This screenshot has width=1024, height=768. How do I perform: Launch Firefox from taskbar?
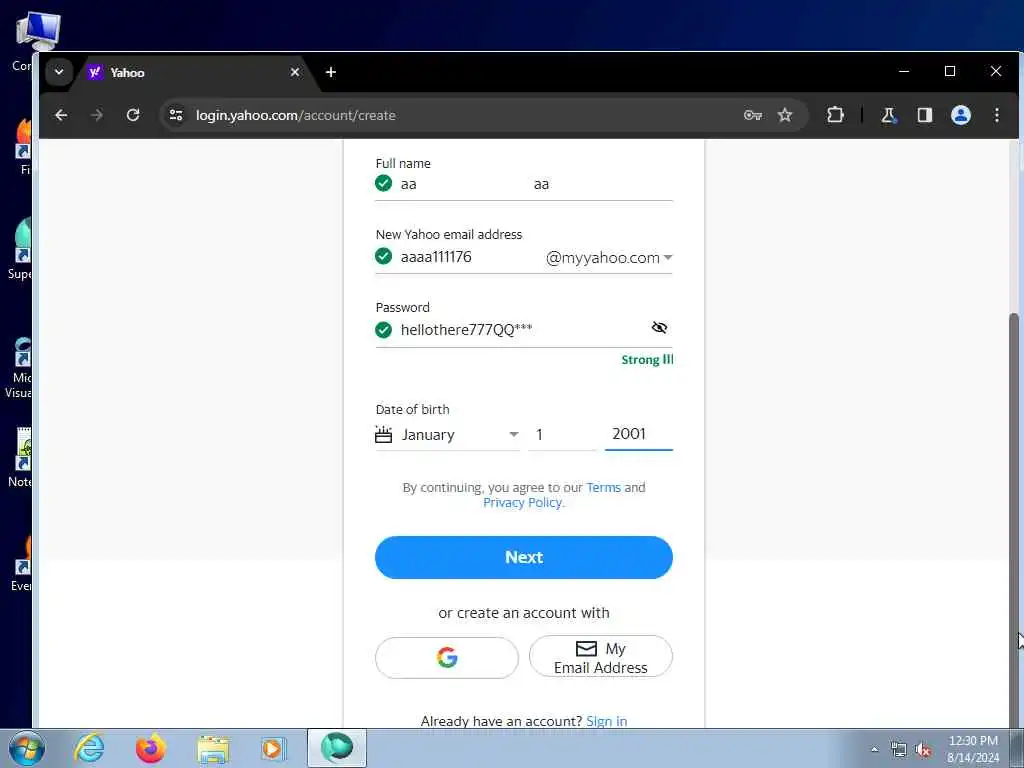pyautogui.click(x=150, y=748)
